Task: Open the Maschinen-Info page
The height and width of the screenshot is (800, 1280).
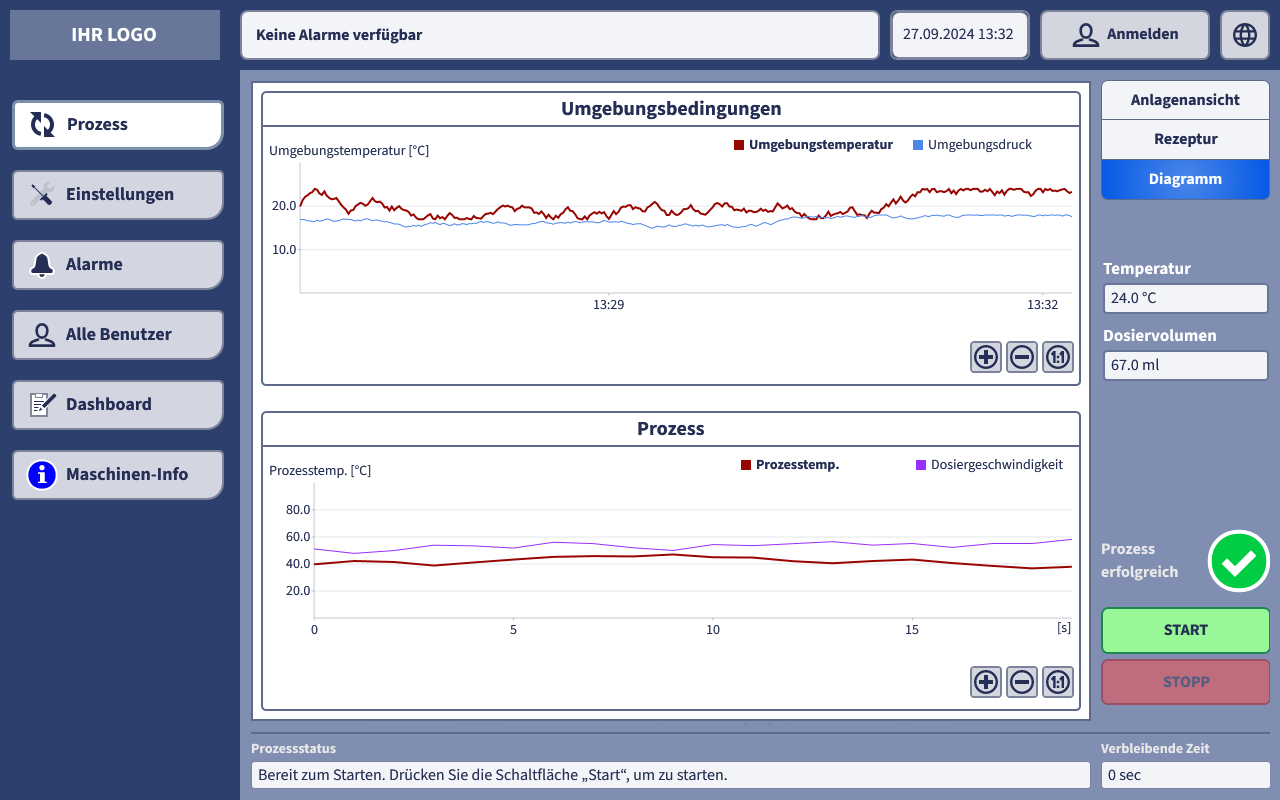Action: coord(118,475)
